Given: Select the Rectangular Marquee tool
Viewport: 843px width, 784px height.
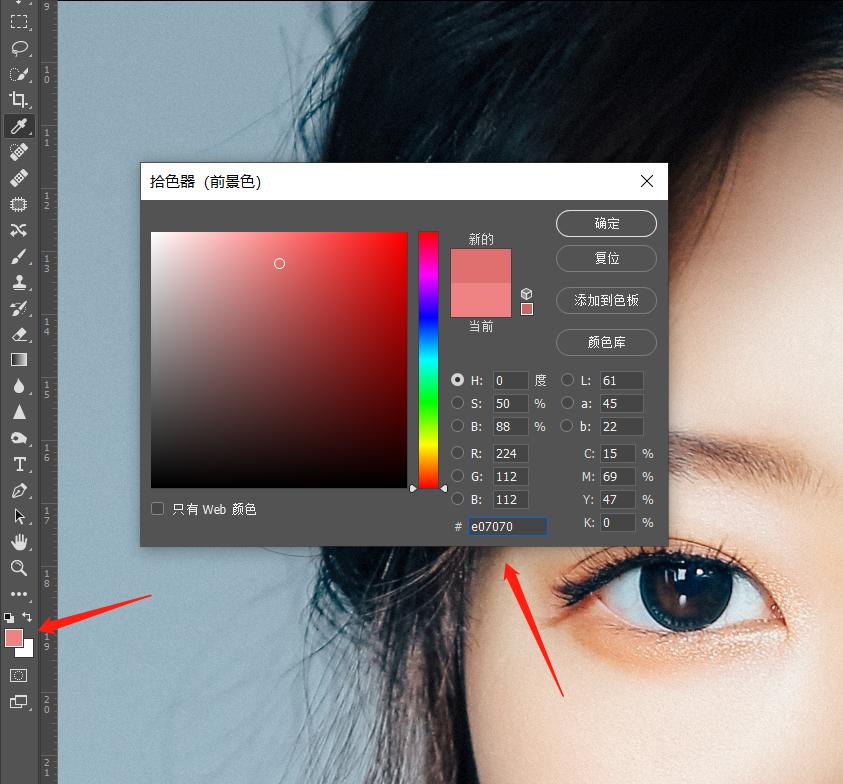Looking at the screenshot, I should 19,22.
